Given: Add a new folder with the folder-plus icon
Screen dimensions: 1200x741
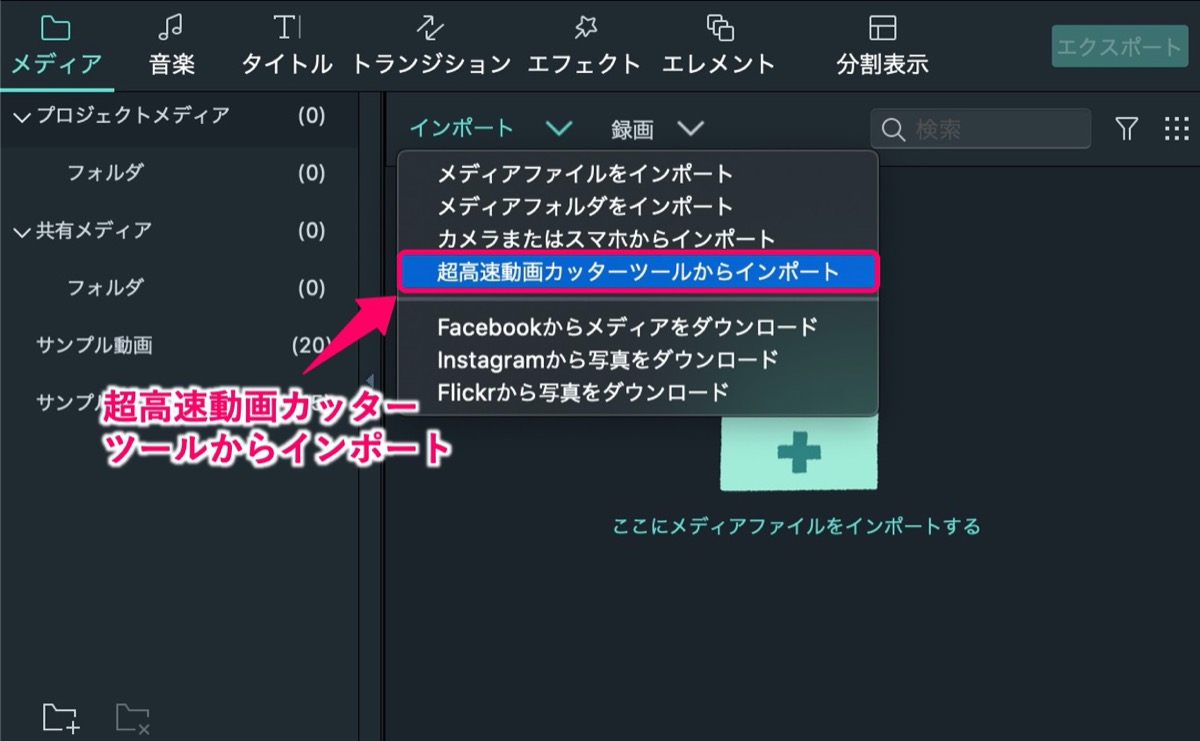Looking at the screenshot, I should click(x=61, y=718).
